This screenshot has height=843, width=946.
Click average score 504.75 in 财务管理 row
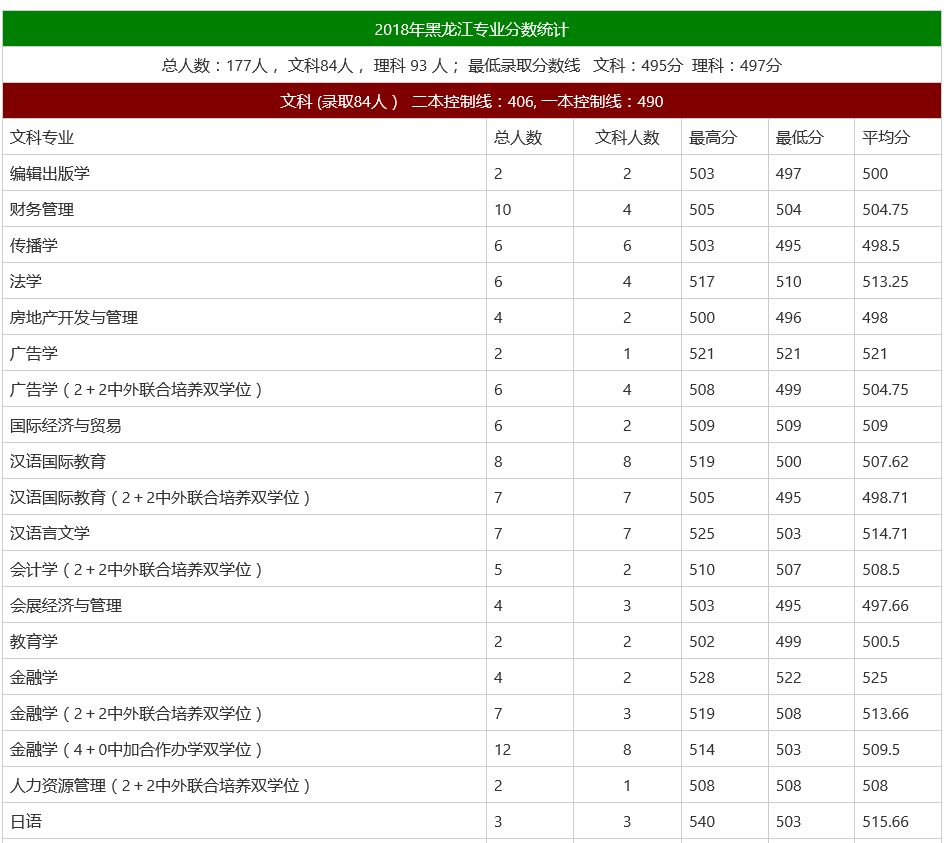(885, 209)
